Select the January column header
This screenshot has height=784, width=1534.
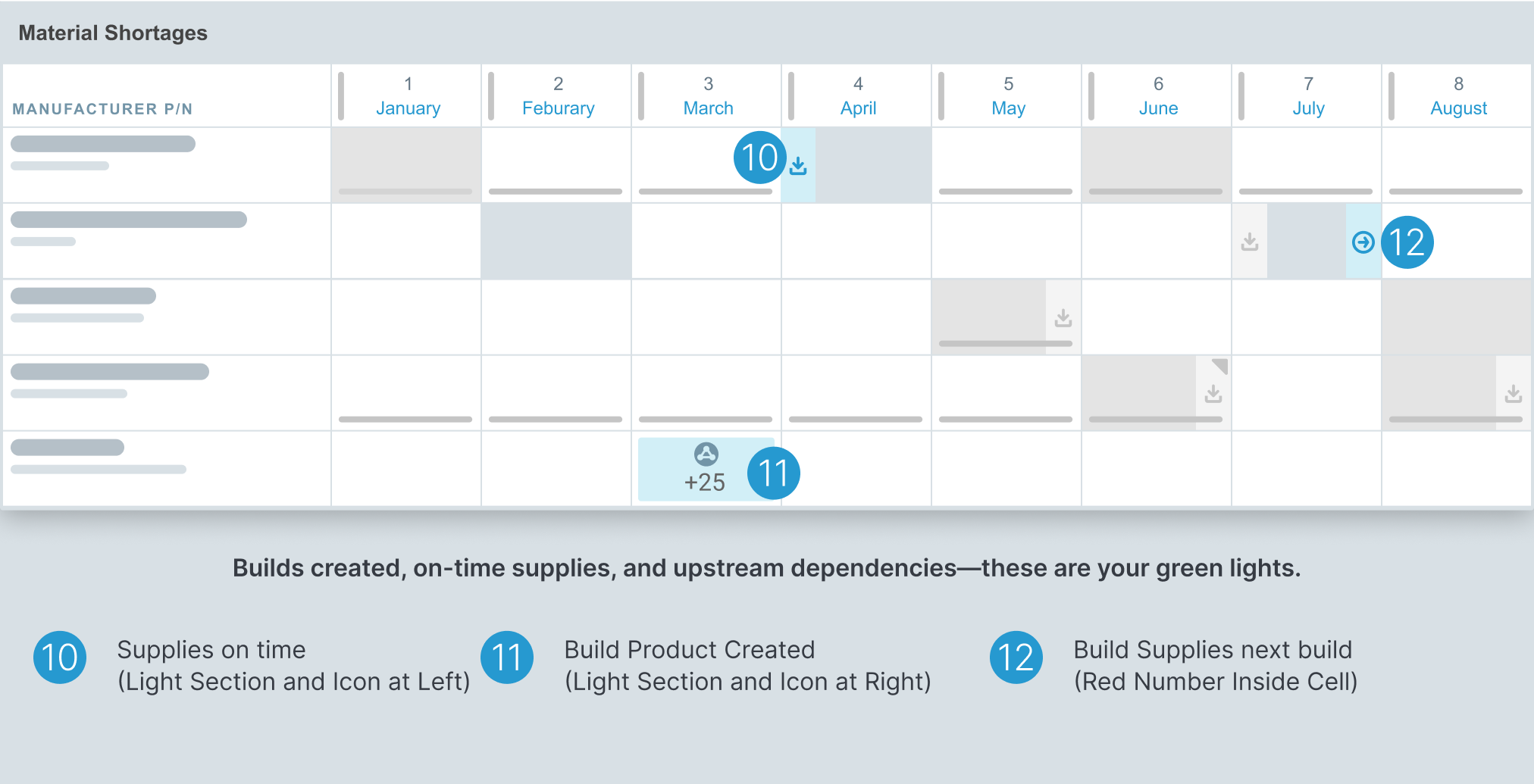[x=408, y=96]
